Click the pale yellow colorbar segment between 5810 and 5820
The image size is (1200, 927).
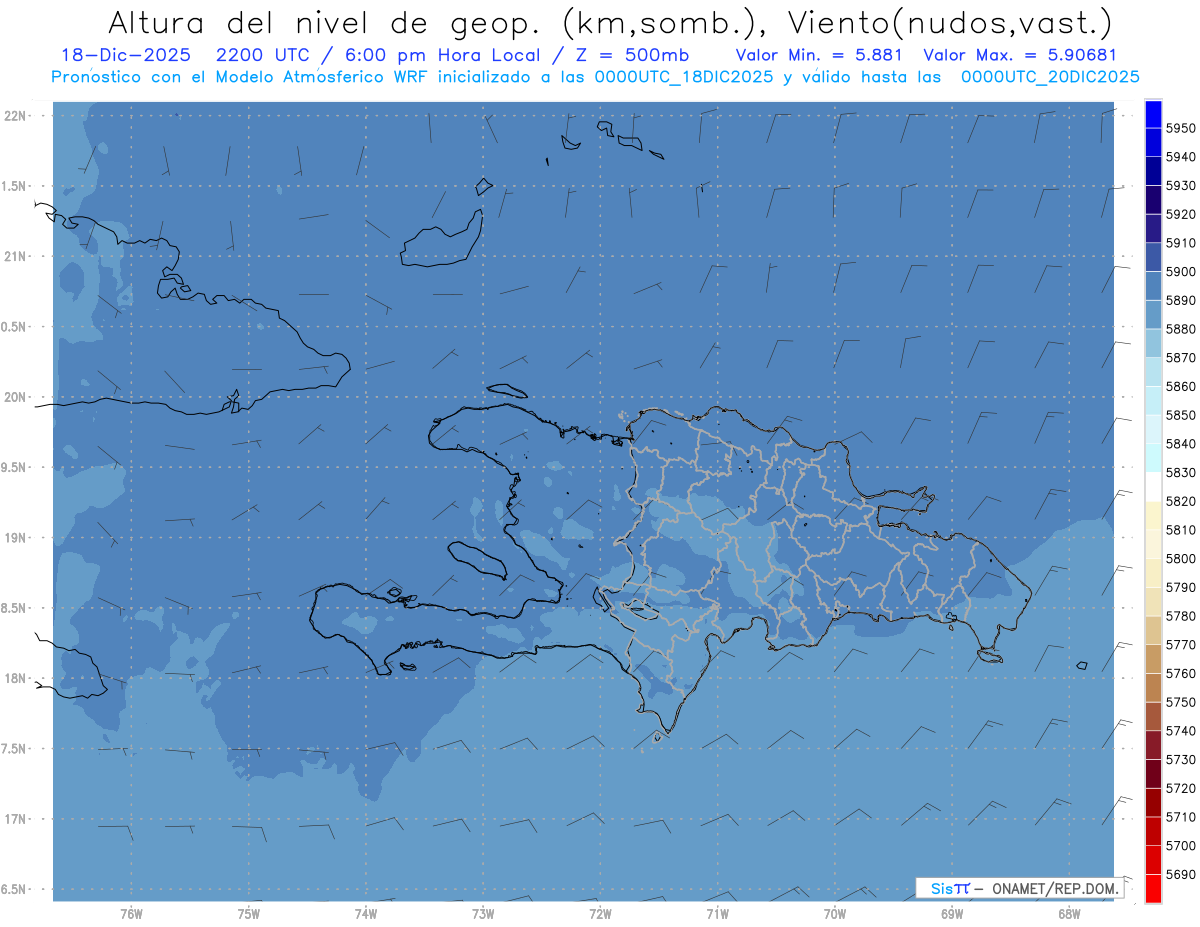[1153, 515]
